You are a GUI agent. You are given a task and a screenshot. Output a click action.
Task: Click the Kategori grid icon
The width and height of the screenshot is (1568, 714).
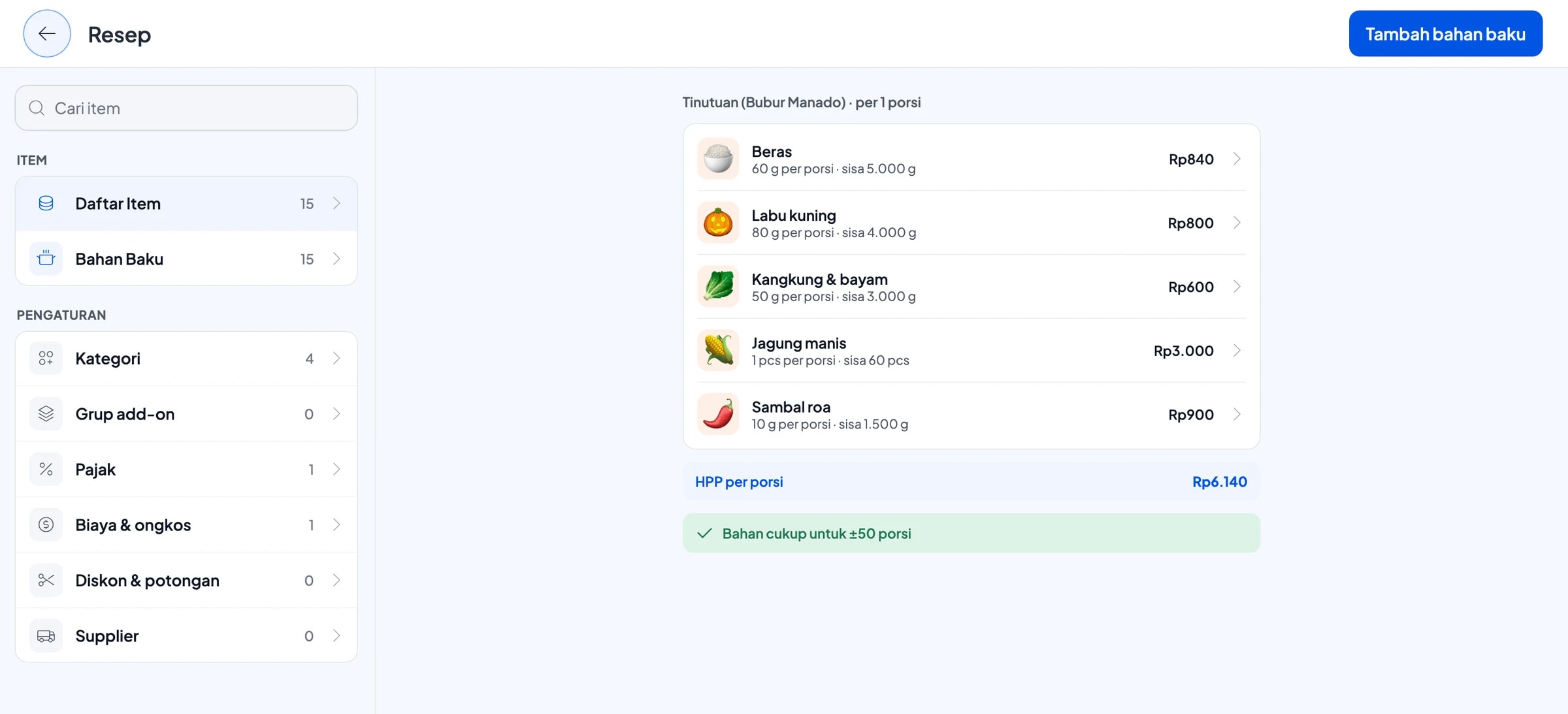[46, 358]
